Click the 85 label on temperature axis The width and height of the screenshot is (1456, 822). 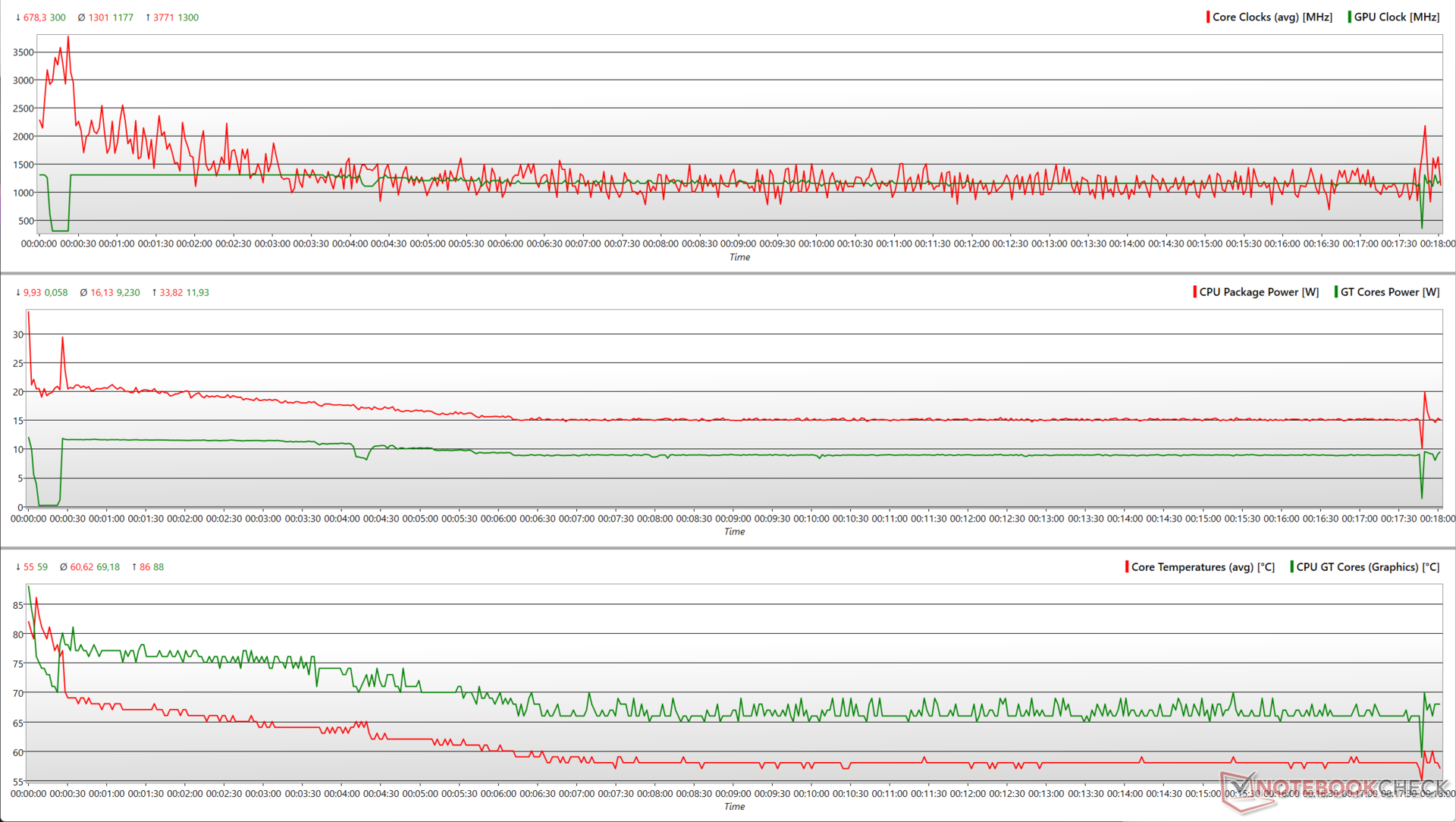pos(17,605)
